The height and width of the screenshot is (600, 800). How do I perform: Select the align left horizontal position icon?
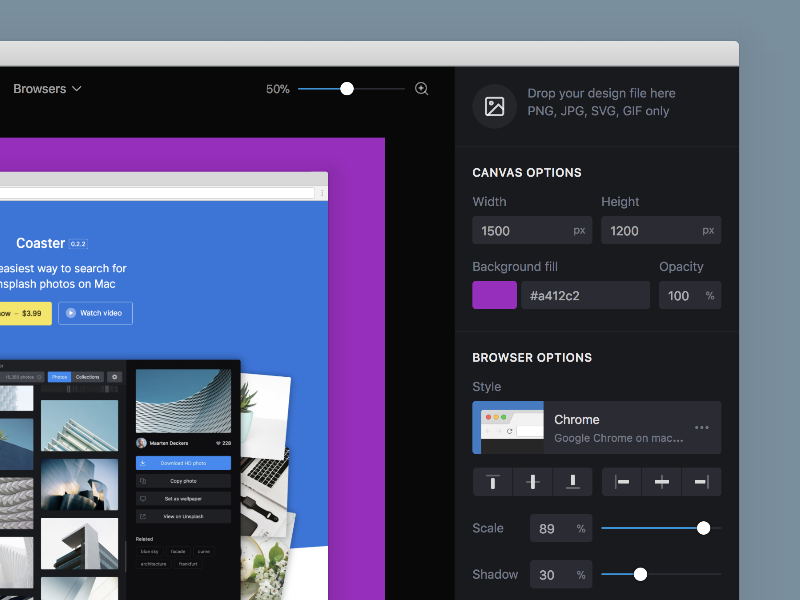621,481
